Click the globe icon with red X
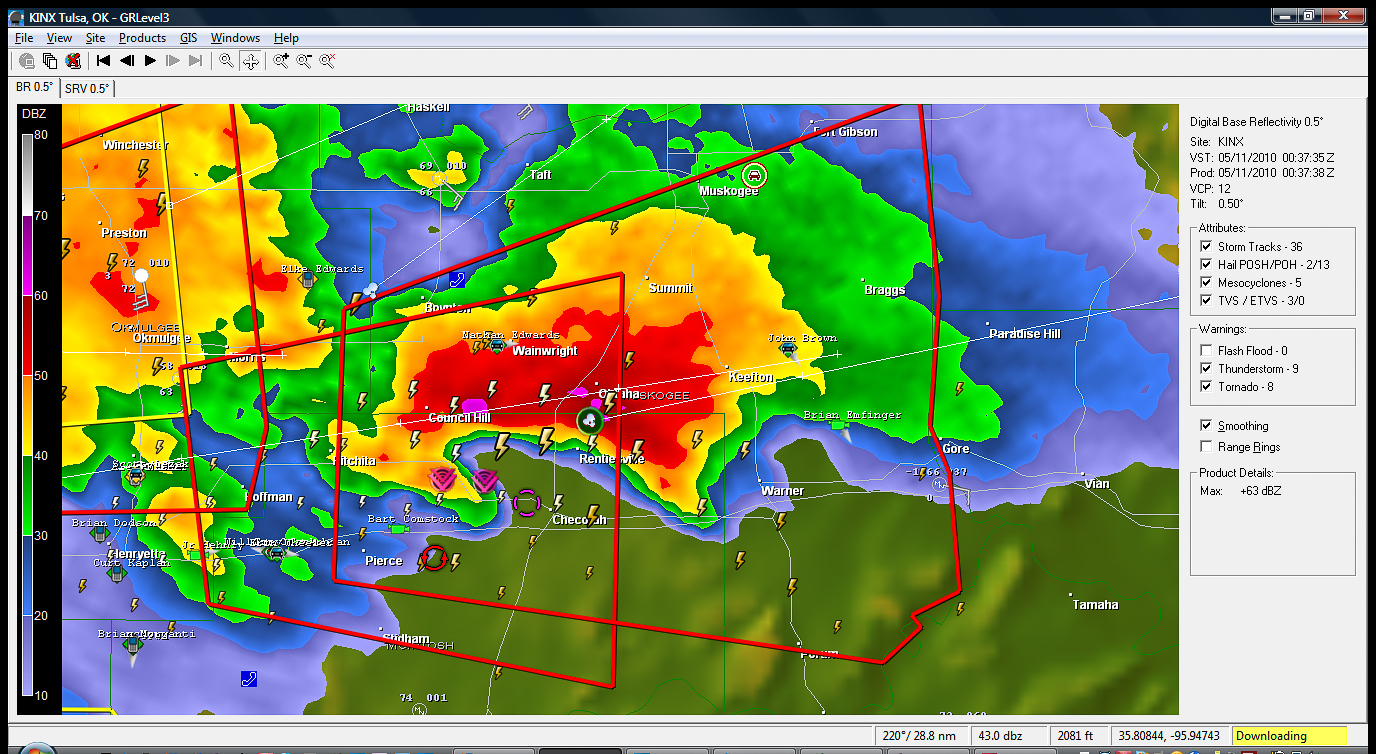The width and height of the screenshot is (1376, 754). [72, 61]
